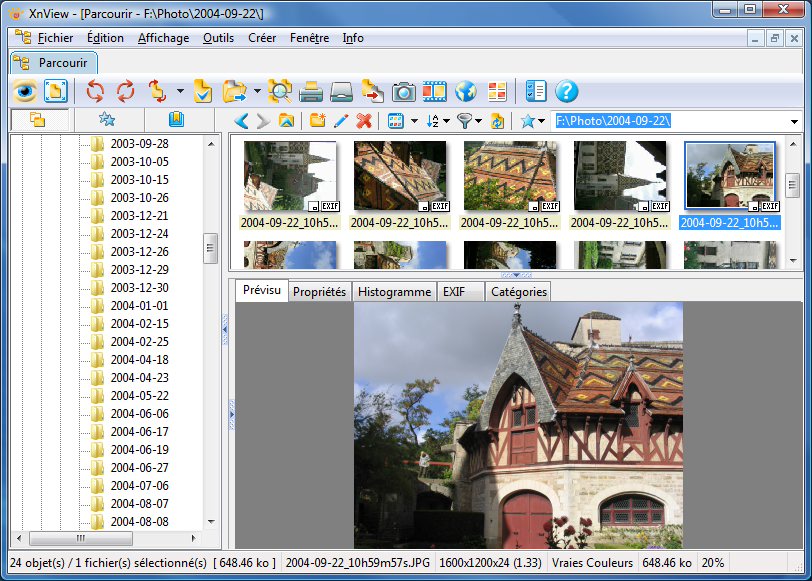
Task: Open the slideshow filmstrip tool
Action: click(x=434, y=92)
